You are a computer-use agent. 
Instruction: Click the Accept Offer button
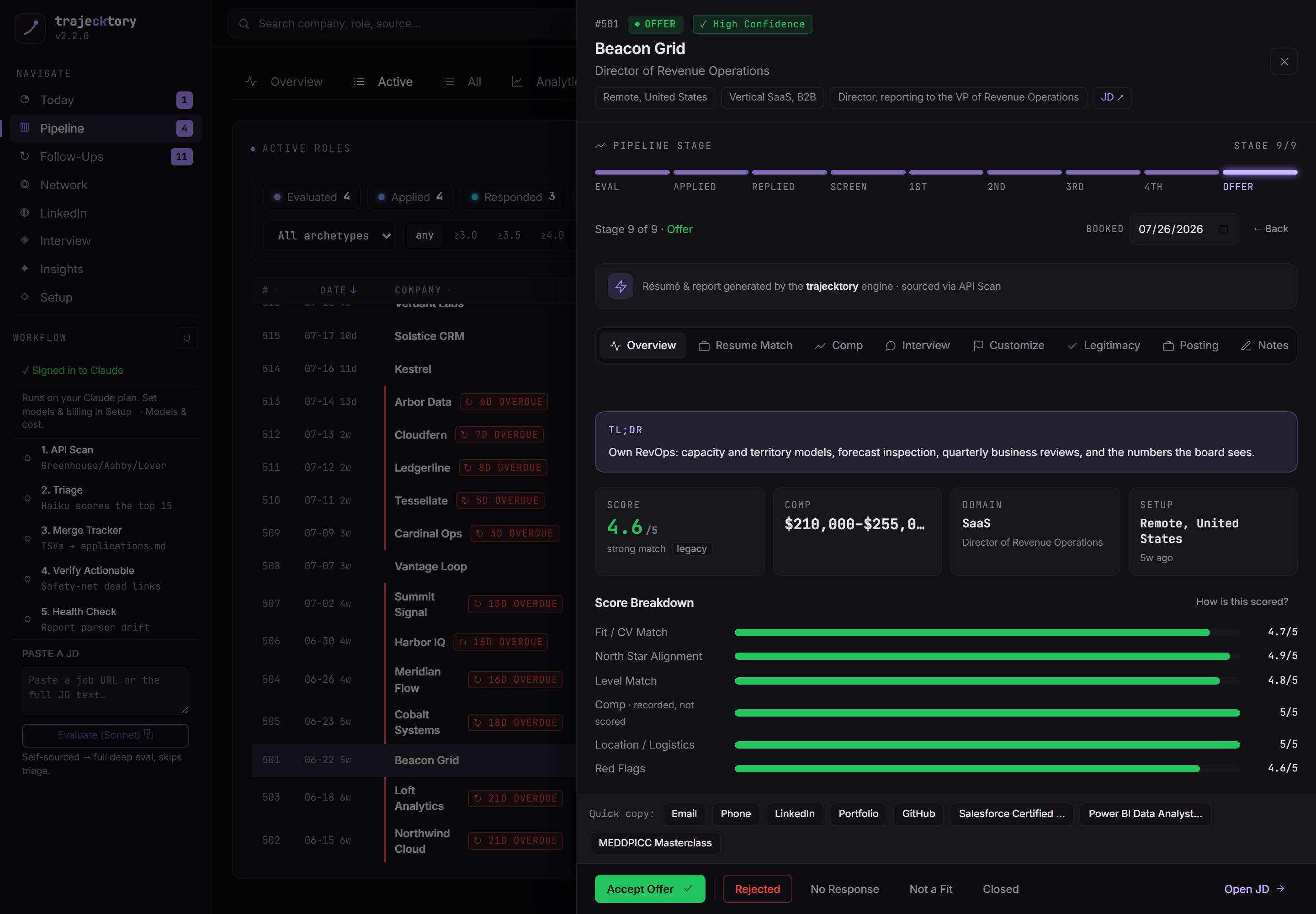[650, 889]
